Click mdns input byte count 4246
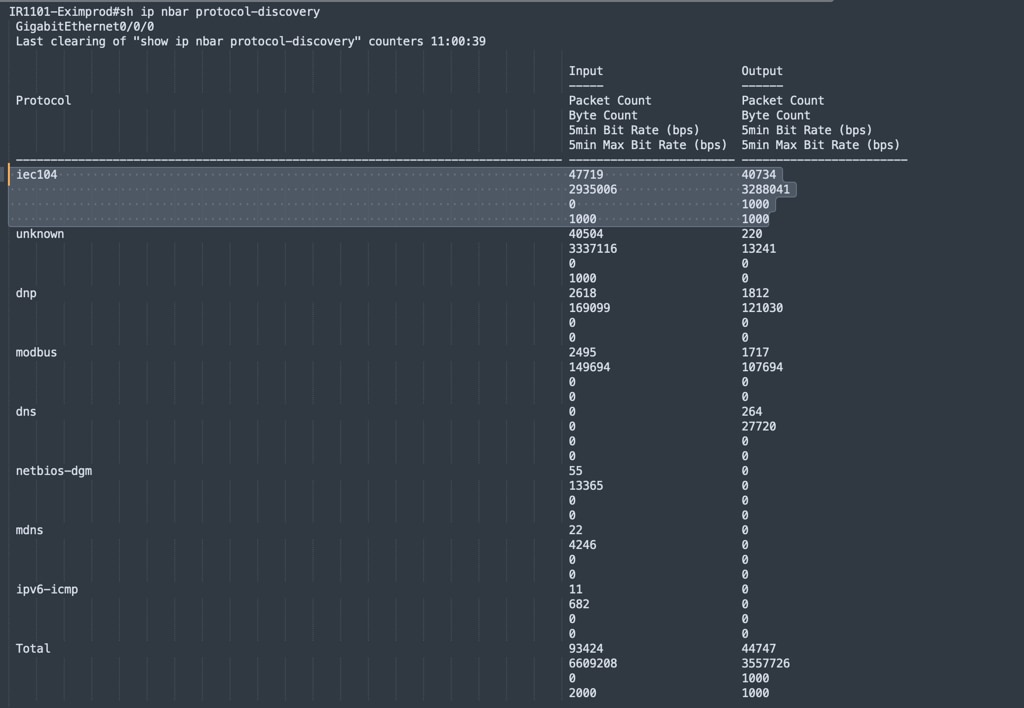1024x708 pixels. pos(583,545)
